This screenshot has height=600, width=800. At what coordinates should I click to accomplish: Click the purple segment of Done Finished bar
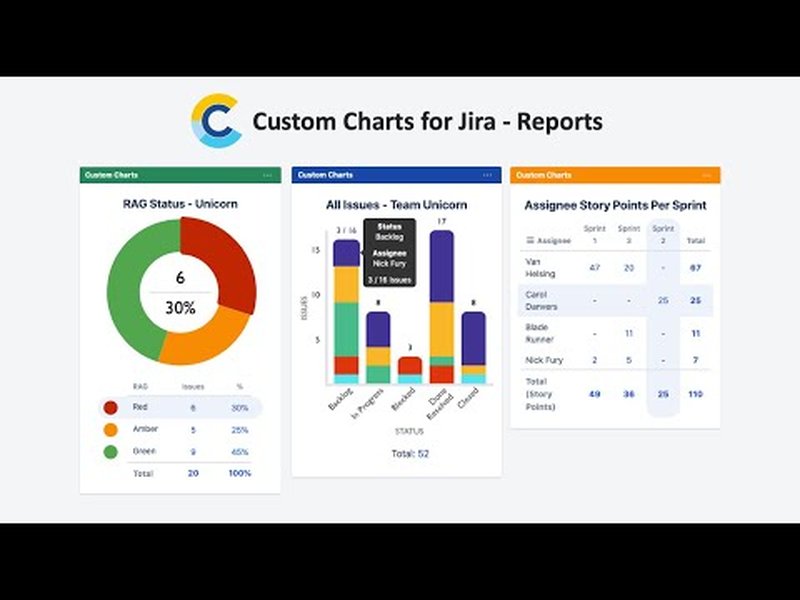coord(442,266)
